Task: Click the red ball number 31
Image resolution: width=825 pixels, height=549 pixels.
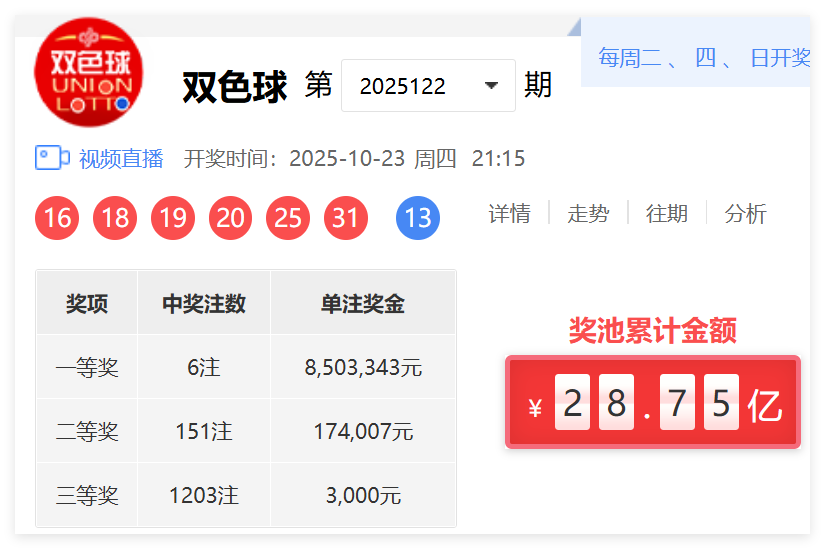Action: click(346, 218)
